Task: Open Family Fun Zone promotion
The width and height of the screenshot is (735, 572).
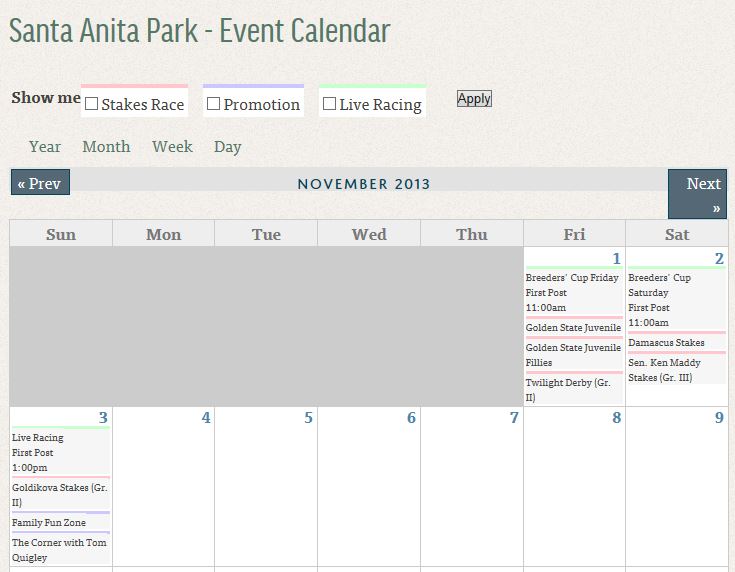Action: pos(49,522)
